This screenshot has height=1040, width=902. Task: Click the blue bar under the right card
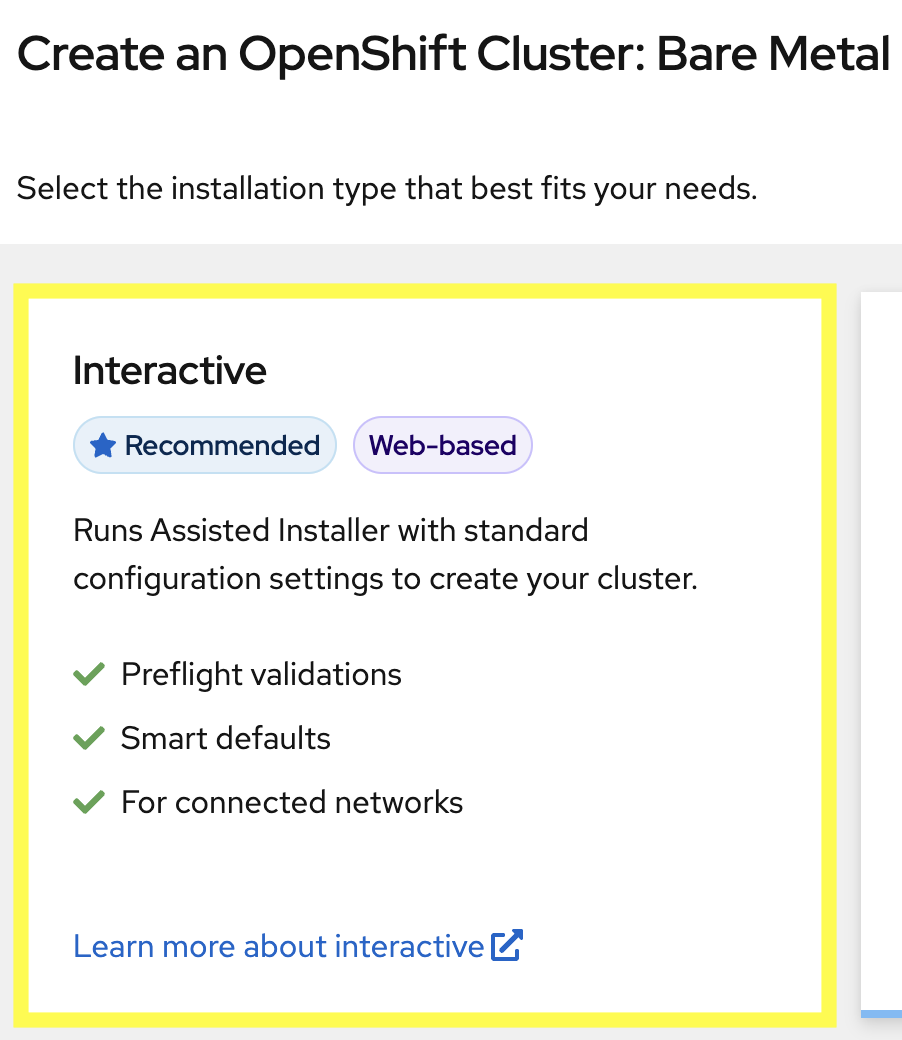[x=882, y=1014]
